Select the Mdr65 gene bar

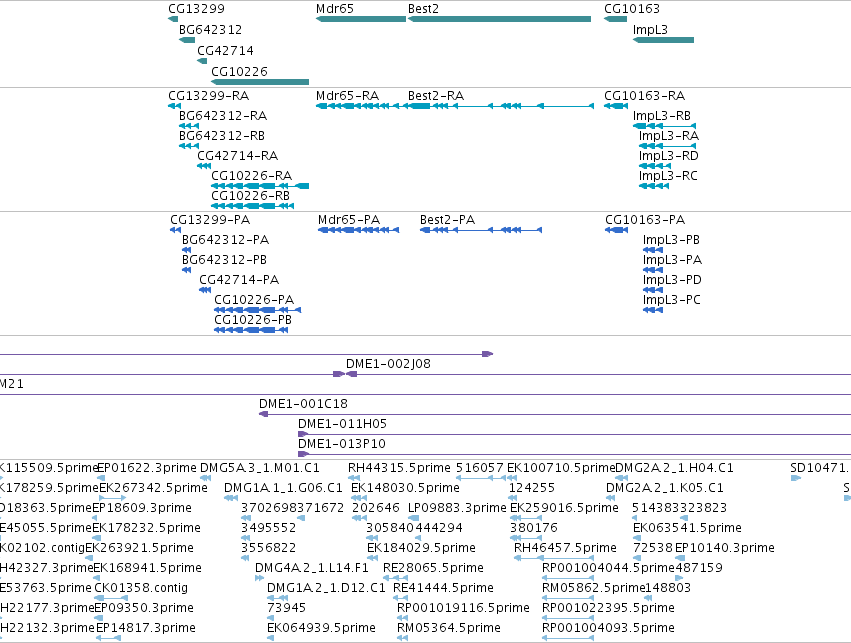click(361, 19)
